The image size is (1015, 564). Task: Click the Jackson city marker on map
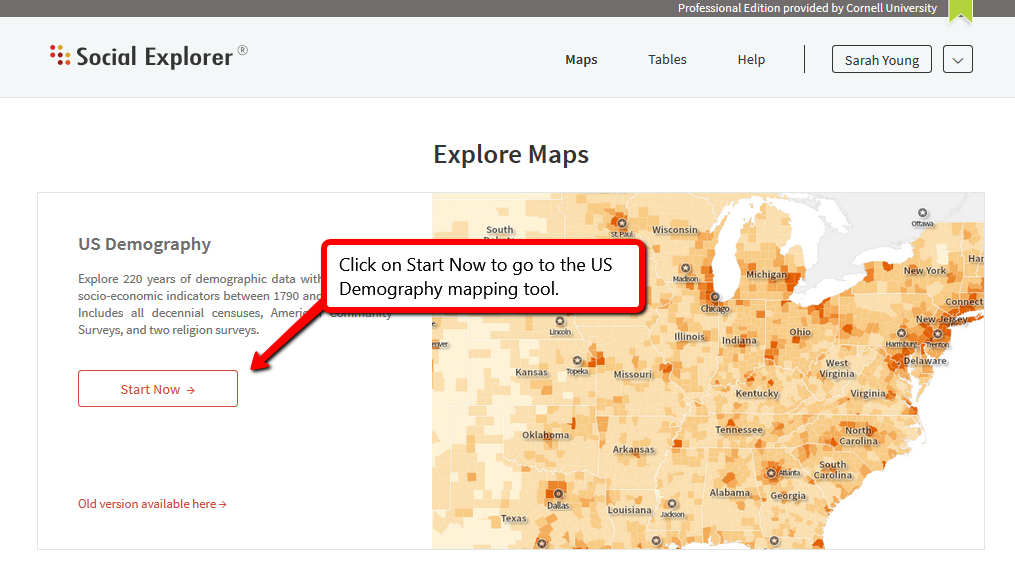point(672,504)
